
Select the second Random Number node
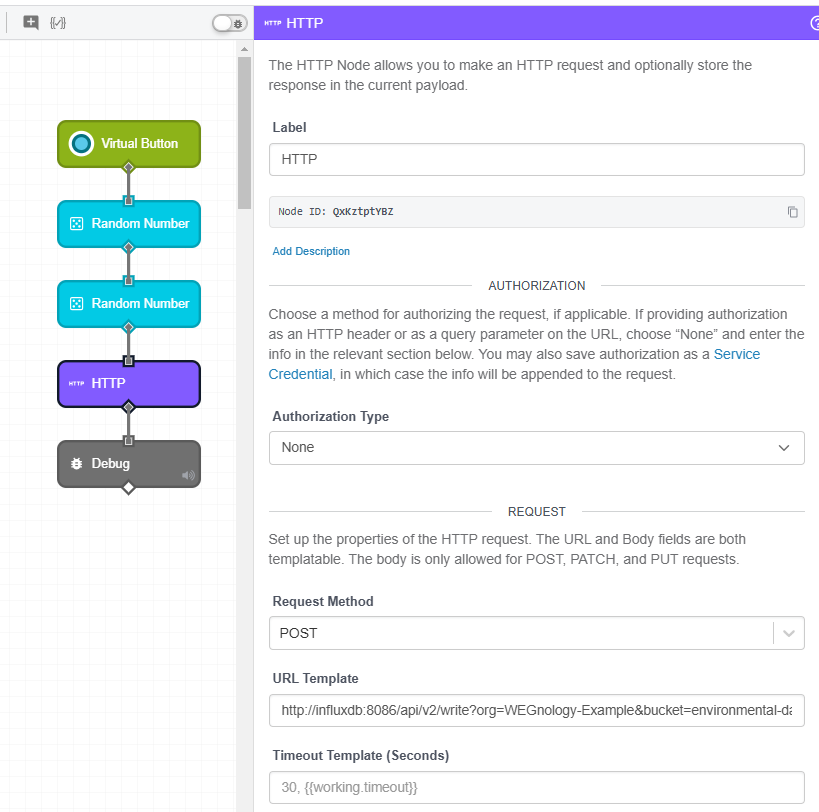pyautogui.click(x=128, y=304)
